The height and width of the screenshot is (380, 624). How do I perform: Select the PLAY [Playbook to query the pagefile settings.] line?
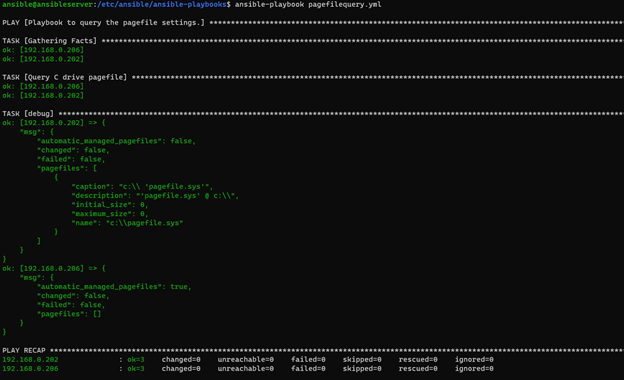click(x=313, y=23)
